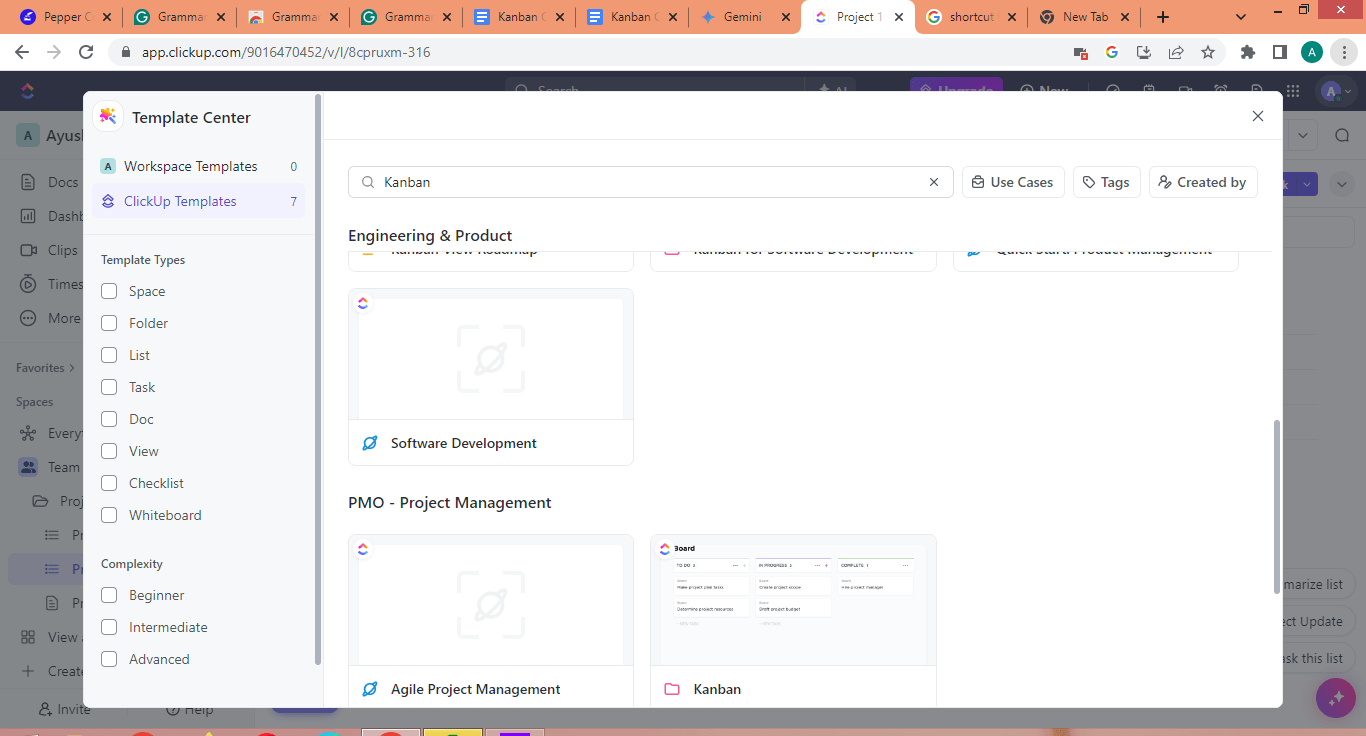Go back in browser
Image resolution: width=1366 pixels, height=736 pixels.
click(x=22, y=52)
